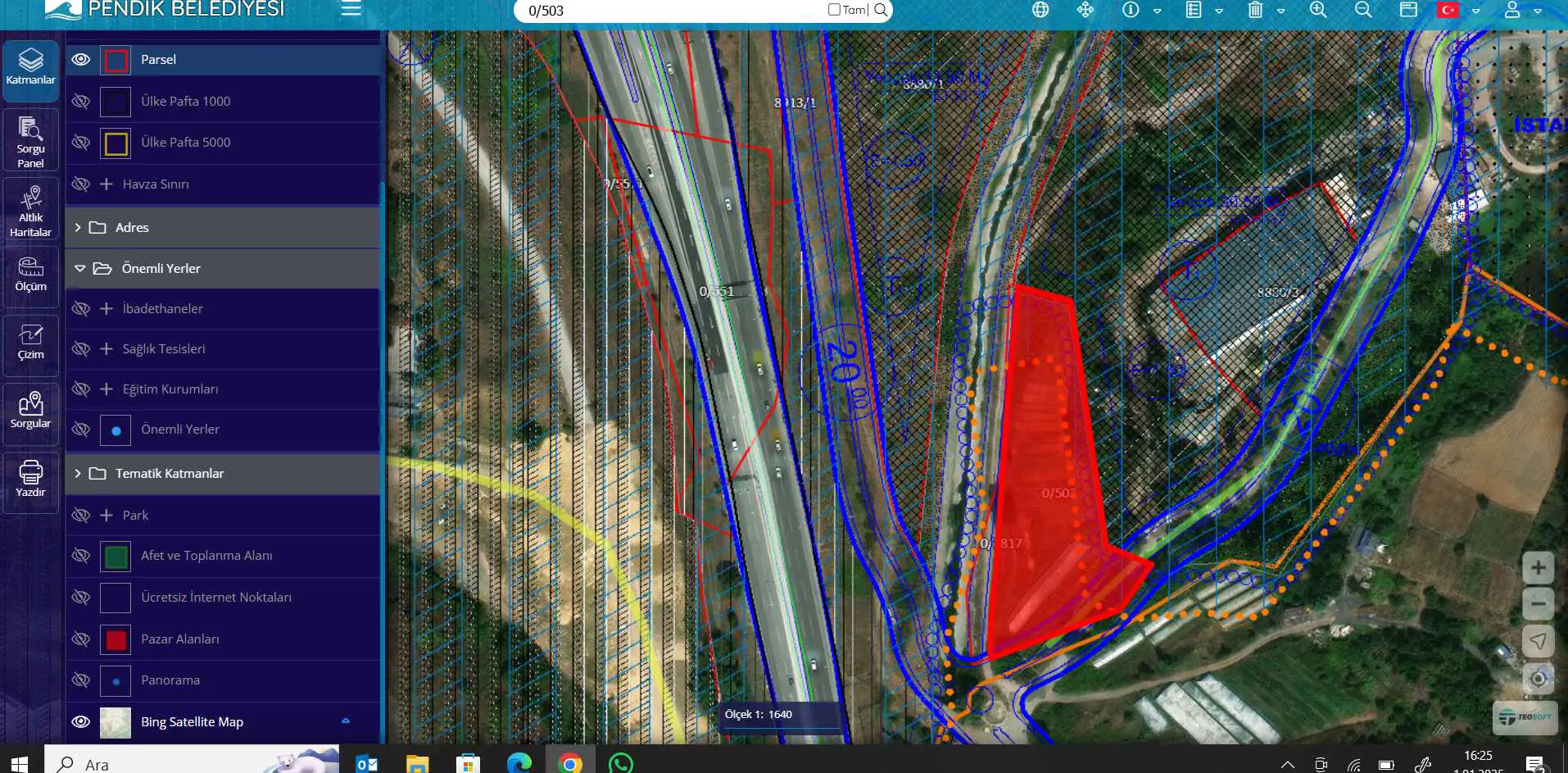Image resolution: width=1568 pixels, height=773 pixels.
Task: Click the Bing Satellite Map thumbnail
Action: [x=116, y=722]
